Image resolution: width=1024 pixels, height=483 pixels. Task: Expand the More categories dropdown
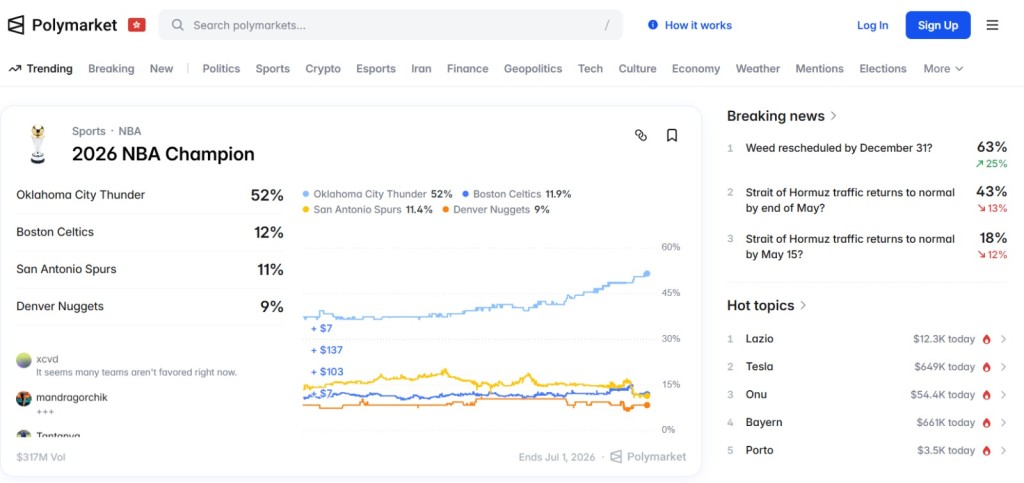(x=943, y=69)
